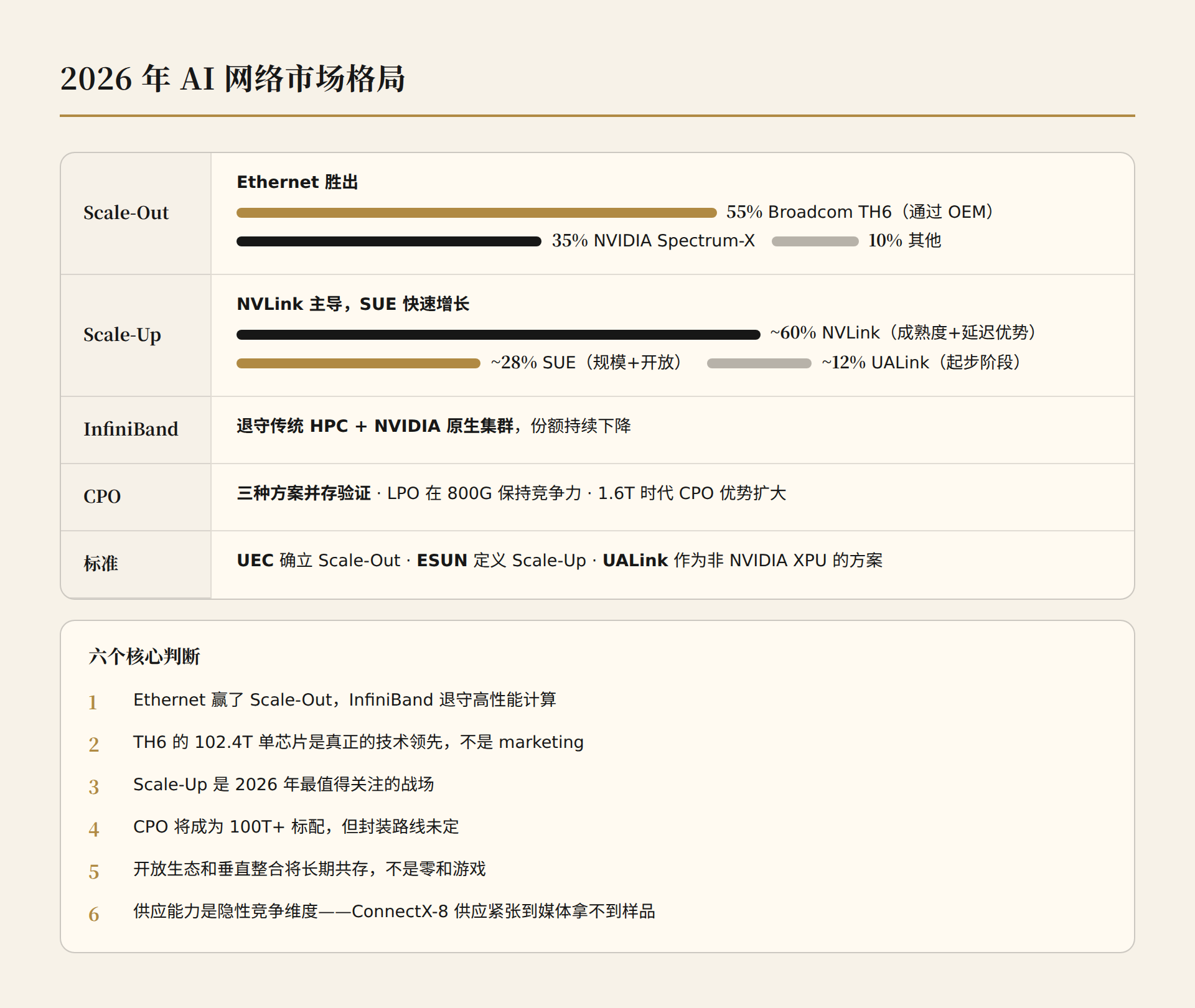Click the gray ~12% UALink bar
This screenshot has width=1195, height=1008.
click(x=759, y=363)
